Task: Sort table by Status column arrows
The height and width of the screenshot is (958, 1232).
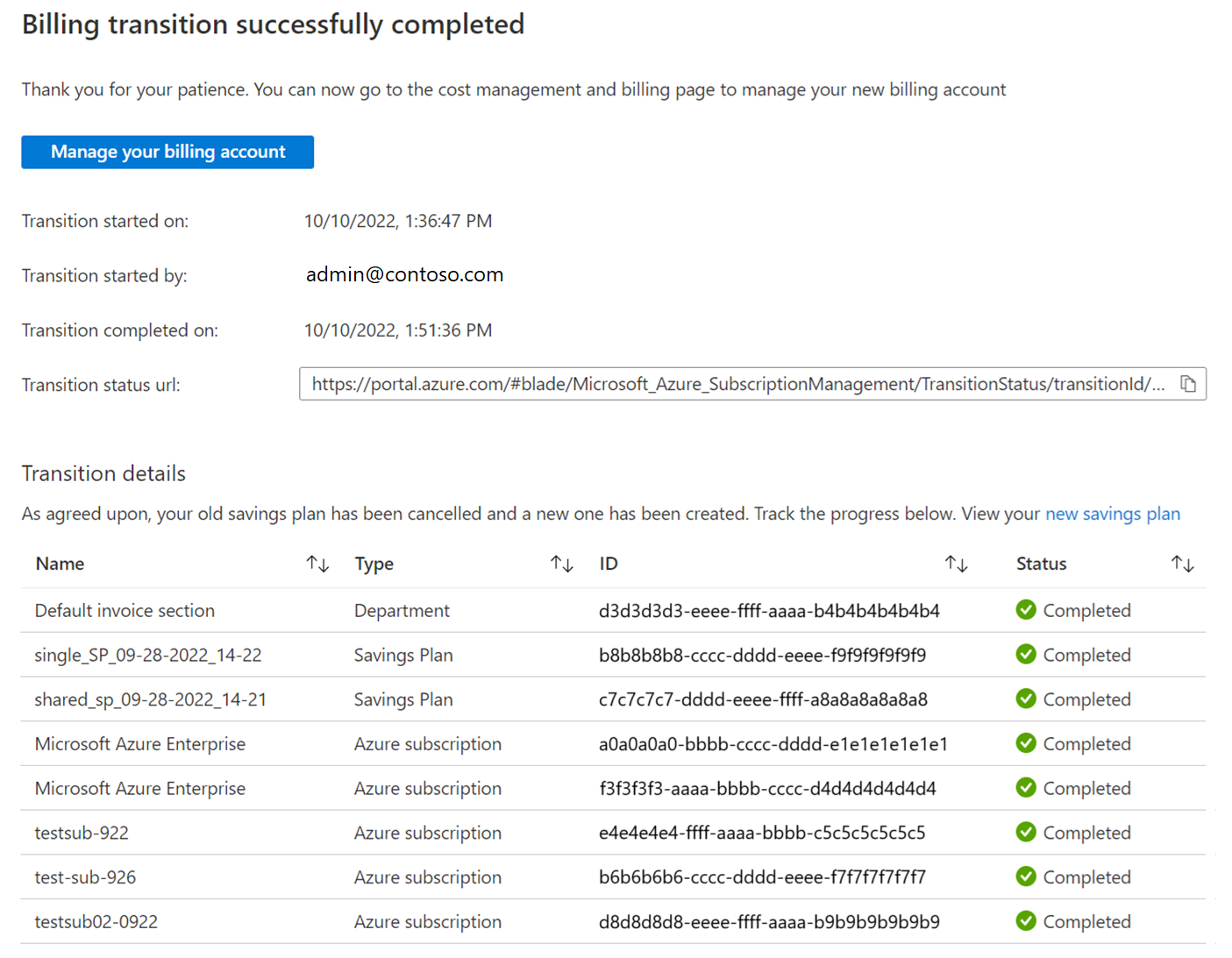Action: coord(1182,564)
